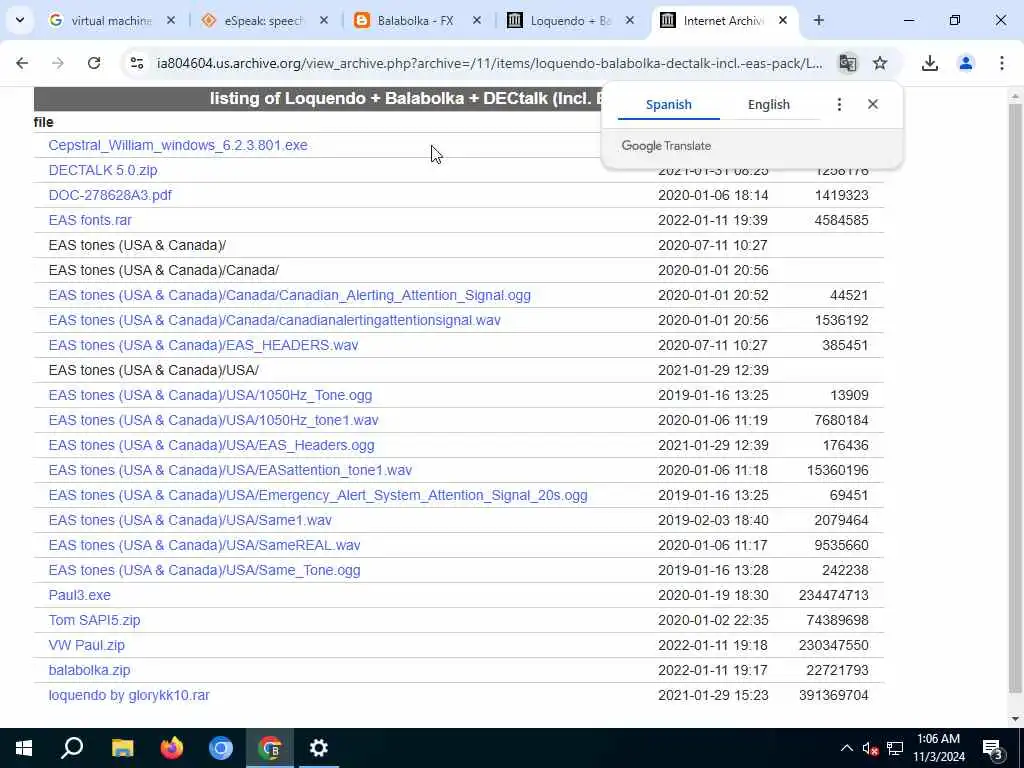Screen dimensions: 1024x768
Task: Click the size value 391369704
Action: pos(833,696)
